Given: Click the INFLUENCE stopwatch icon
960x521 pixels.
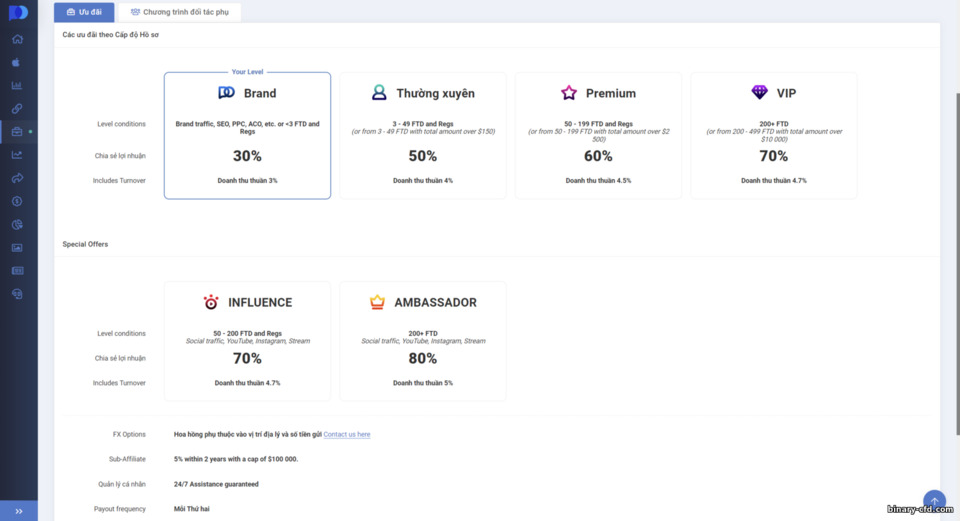Looking at the screenshot, I should tap(211, 302).
